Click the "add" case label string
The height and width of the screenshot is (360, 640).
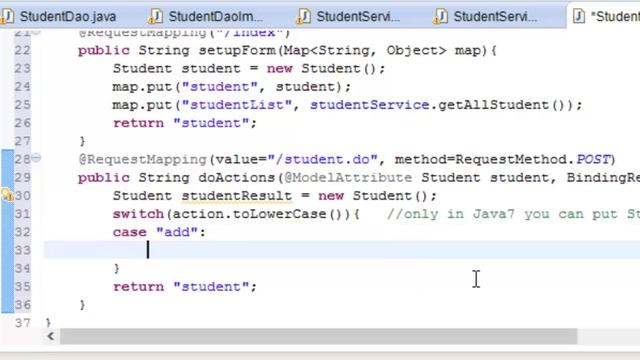177,232
